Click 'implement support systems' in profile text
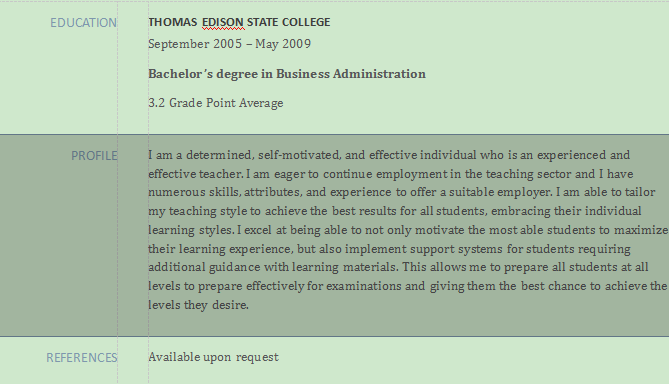Image resolution: width=669 pixels, height=384 pixels. click(424, 249)
